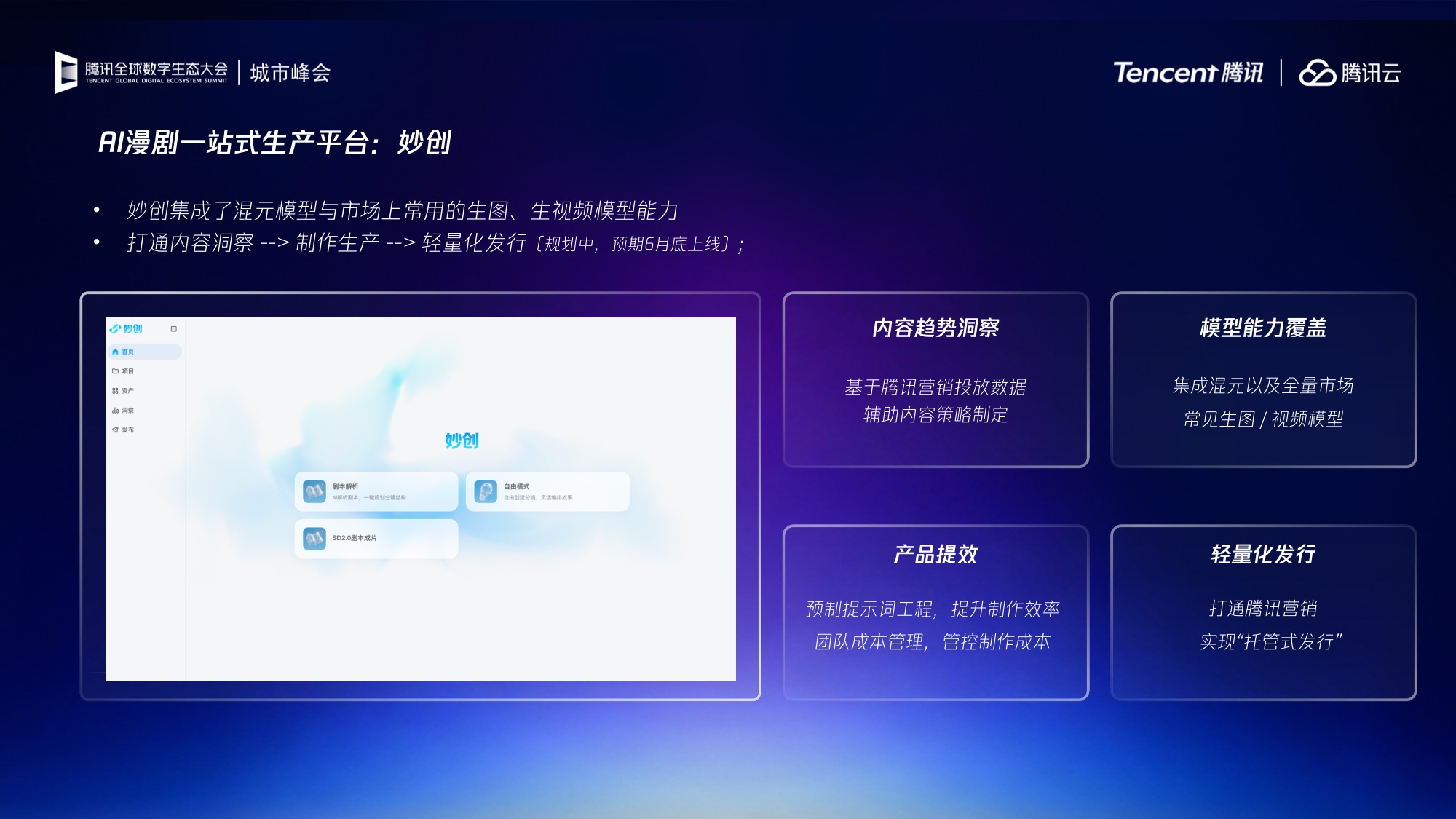Click the line "打通腾讯营销"
Screen dimensions: 1456x819
coord(1263,609)
